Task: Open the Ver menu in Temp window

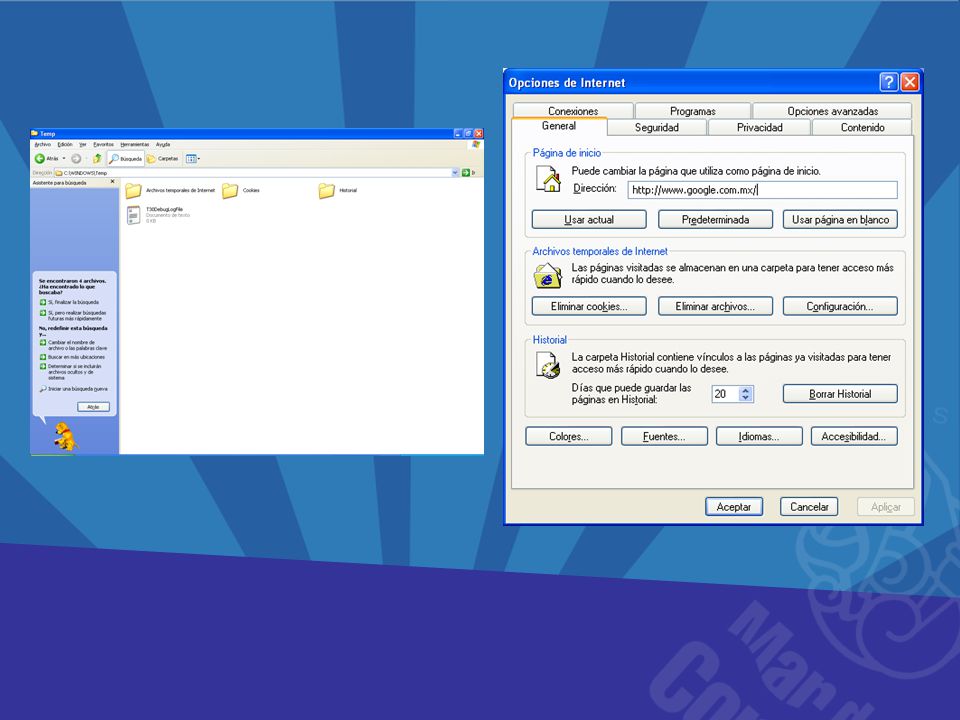Action: tap(83, 144)
